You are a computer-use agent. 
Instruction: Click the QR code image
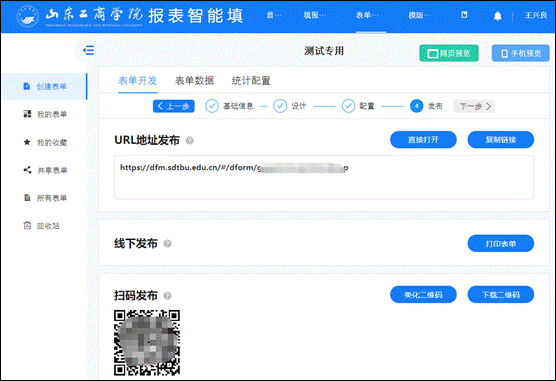pyautogui.click(x=147, y=342)
